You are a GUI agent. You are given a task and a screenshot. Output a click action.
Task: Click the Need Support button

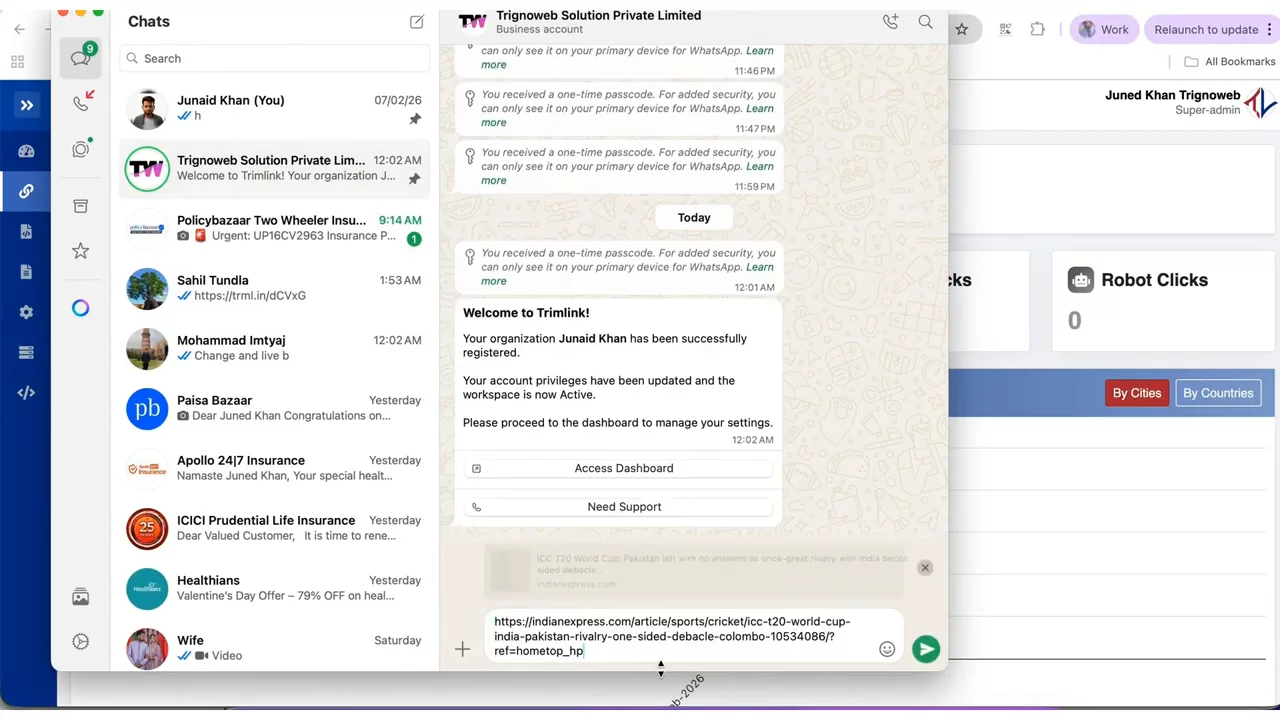618,507
